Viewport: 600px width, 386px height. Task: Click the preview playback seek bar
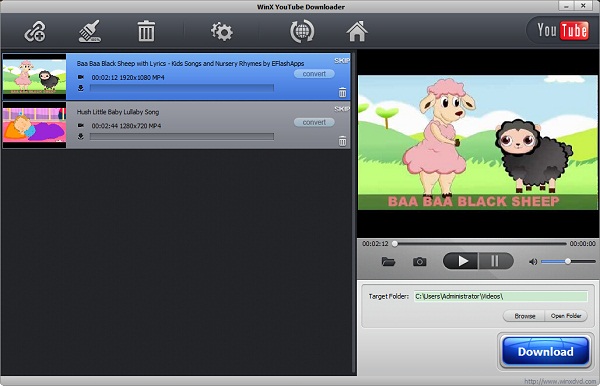tap(480, 244)
